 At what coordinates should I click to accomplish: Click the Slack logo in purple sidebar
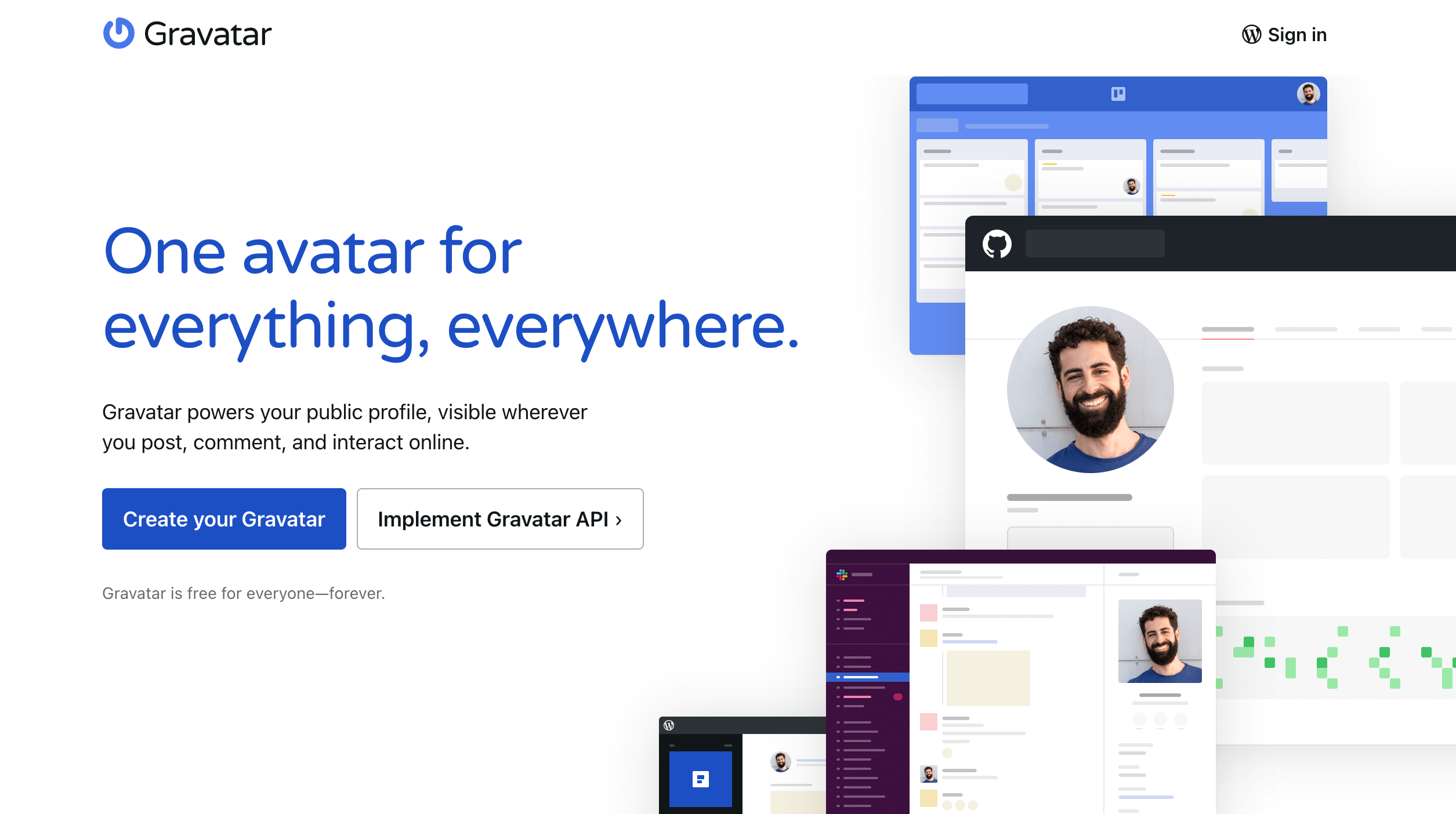tap(842, 575)
